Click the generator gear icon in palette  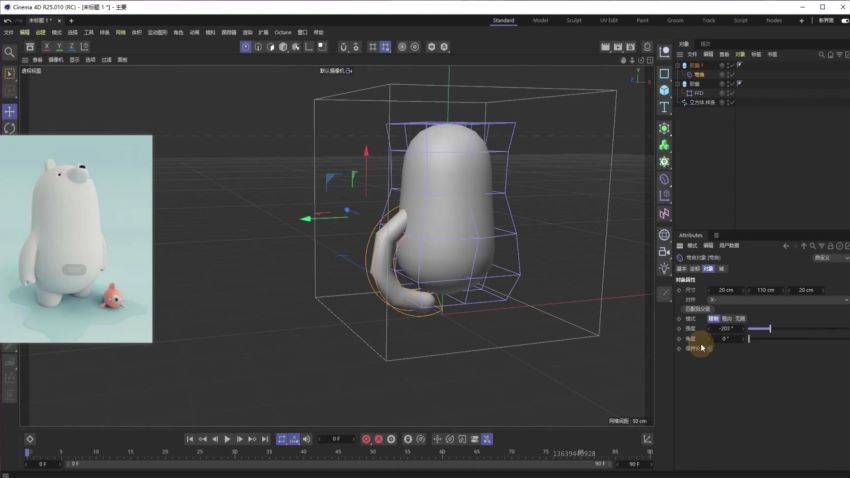664,162
